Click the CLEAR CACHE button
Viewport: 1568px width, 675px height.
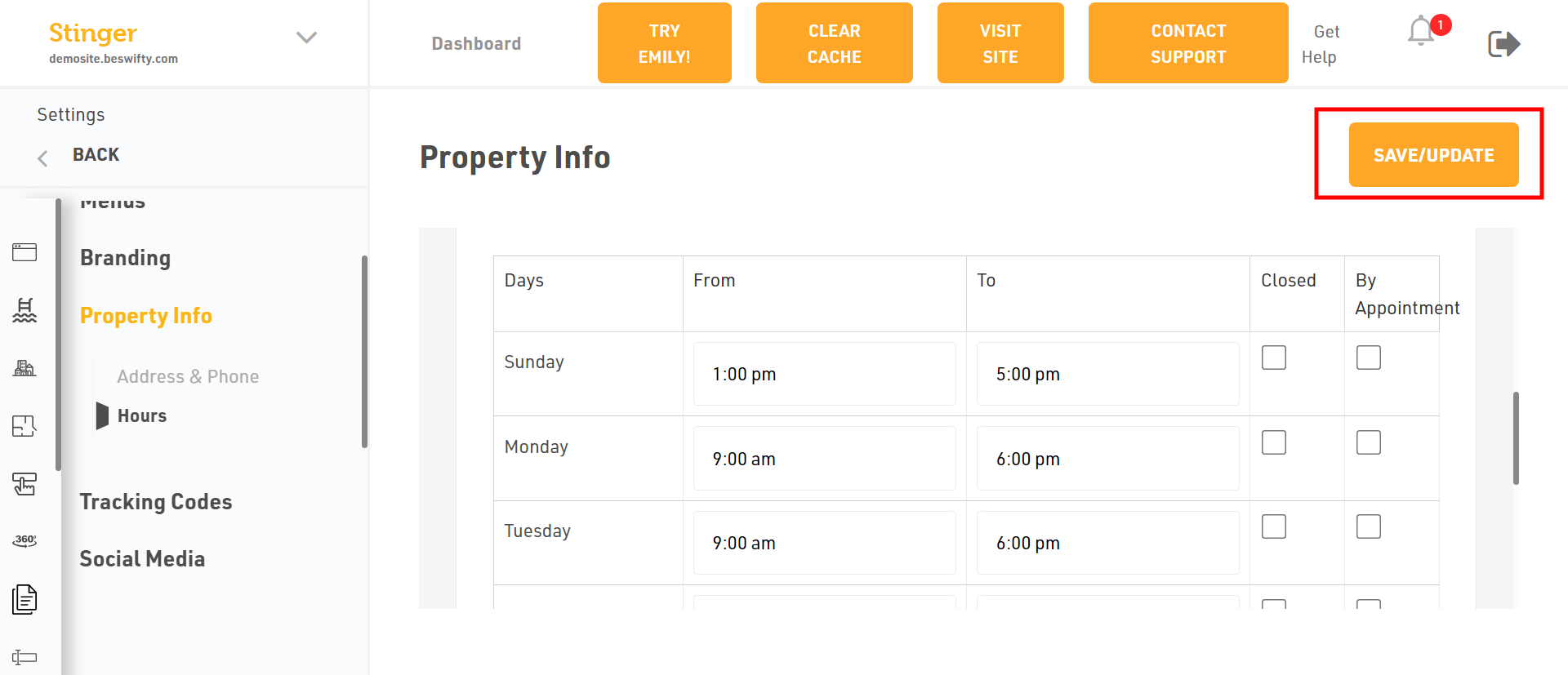[834, 43]
